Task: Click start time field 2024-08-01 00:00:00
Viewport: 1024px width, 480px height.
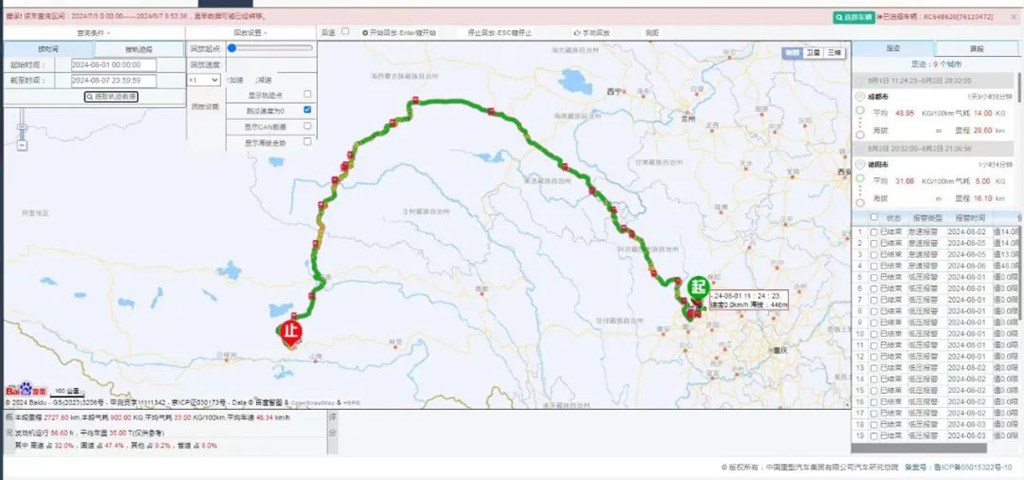Action: pos(114,65)
